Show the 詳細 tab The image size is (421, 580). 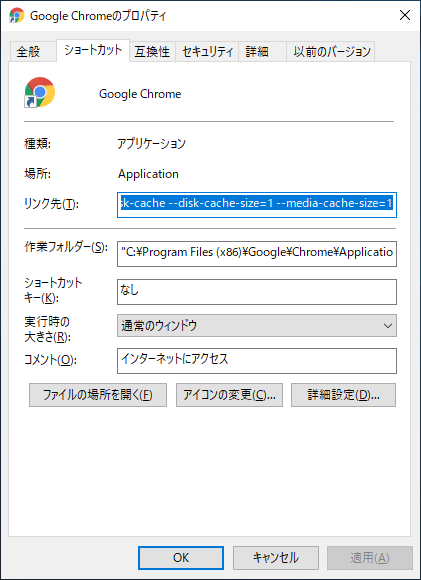(x=257, y=51)
